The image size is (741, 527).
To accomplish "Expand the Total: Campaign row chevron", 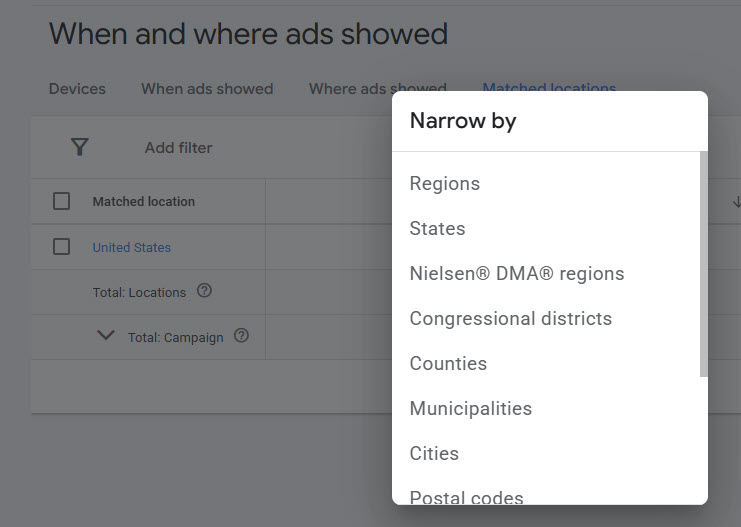I will (x=106, y=336).
